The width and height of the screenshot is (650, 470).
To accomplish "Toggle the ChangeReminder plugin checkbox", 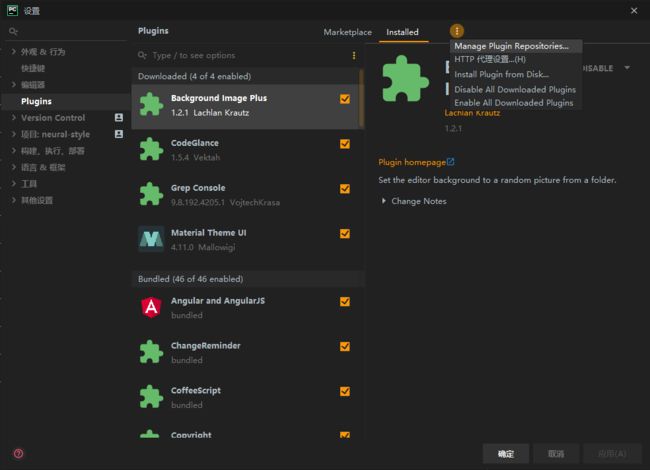I will 345,346.
